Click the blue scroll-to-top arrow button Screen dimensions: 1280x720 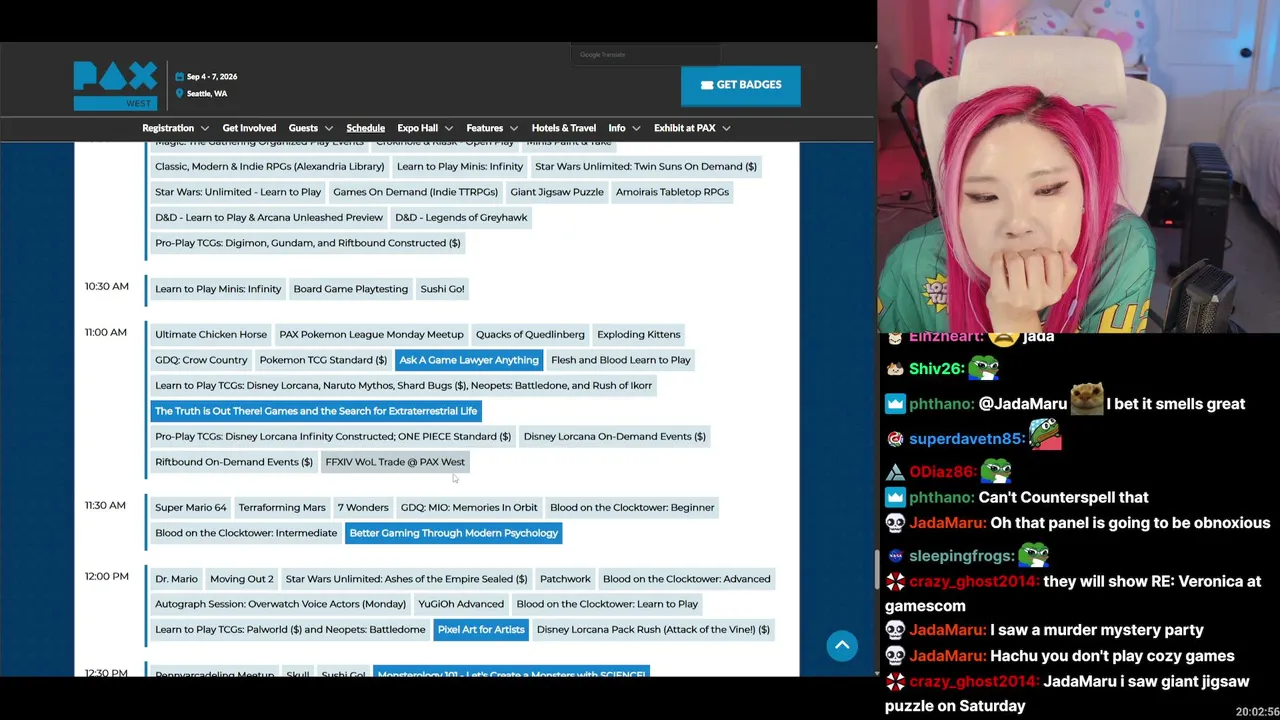click(x=842, y=645)
